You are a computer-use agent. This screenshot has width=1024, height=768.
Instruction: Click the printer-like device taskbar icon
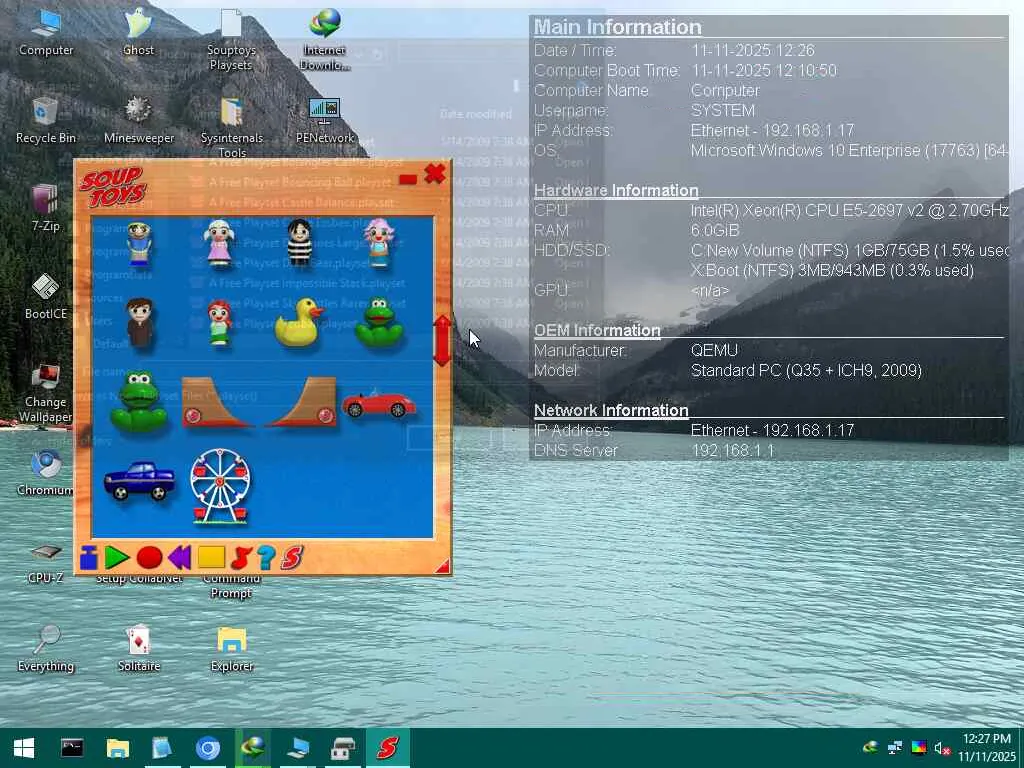[x=342, y=748]
